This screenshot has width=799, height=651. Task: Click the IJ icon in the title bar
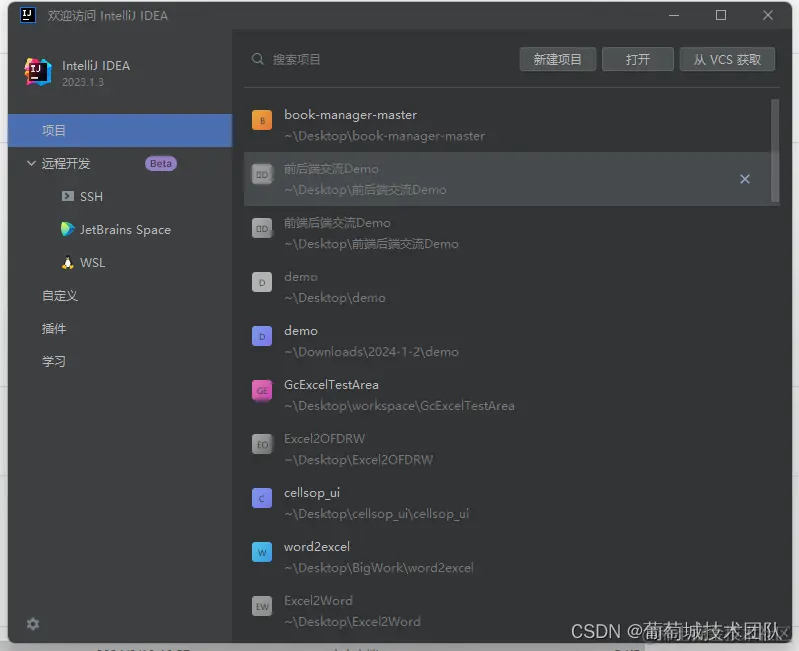tap(28, 15)
